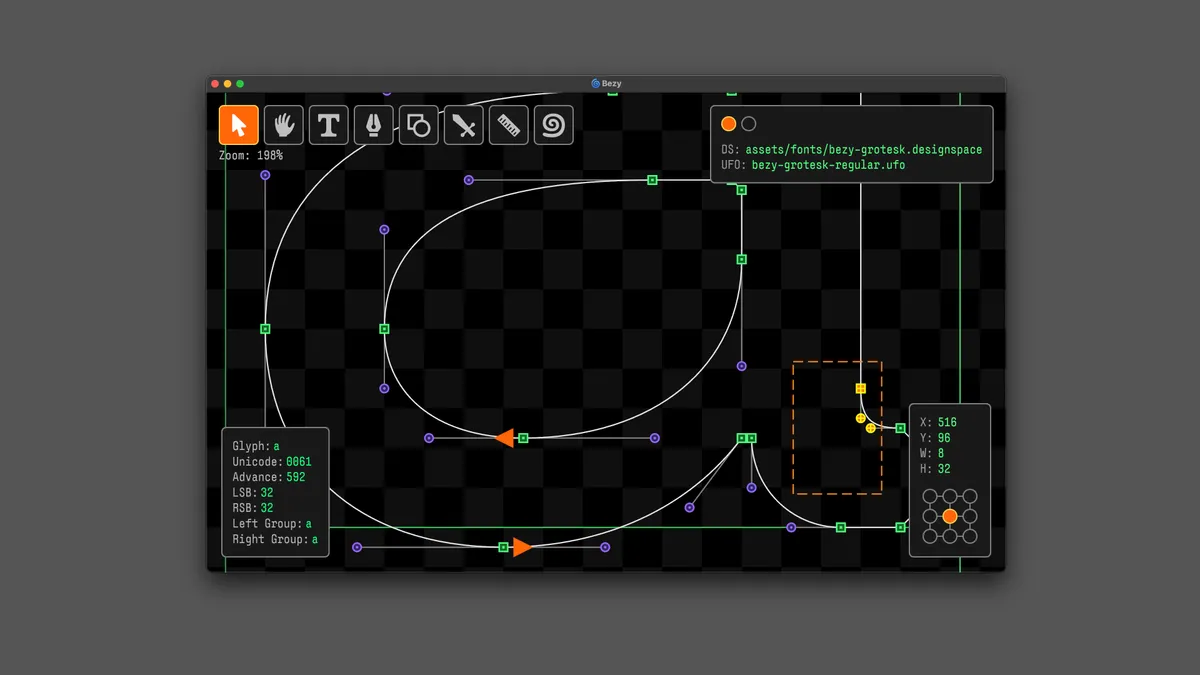The height and width of the screenshot is (675, 1200).
Task: Click the LSB value 32
Action: 267,493
